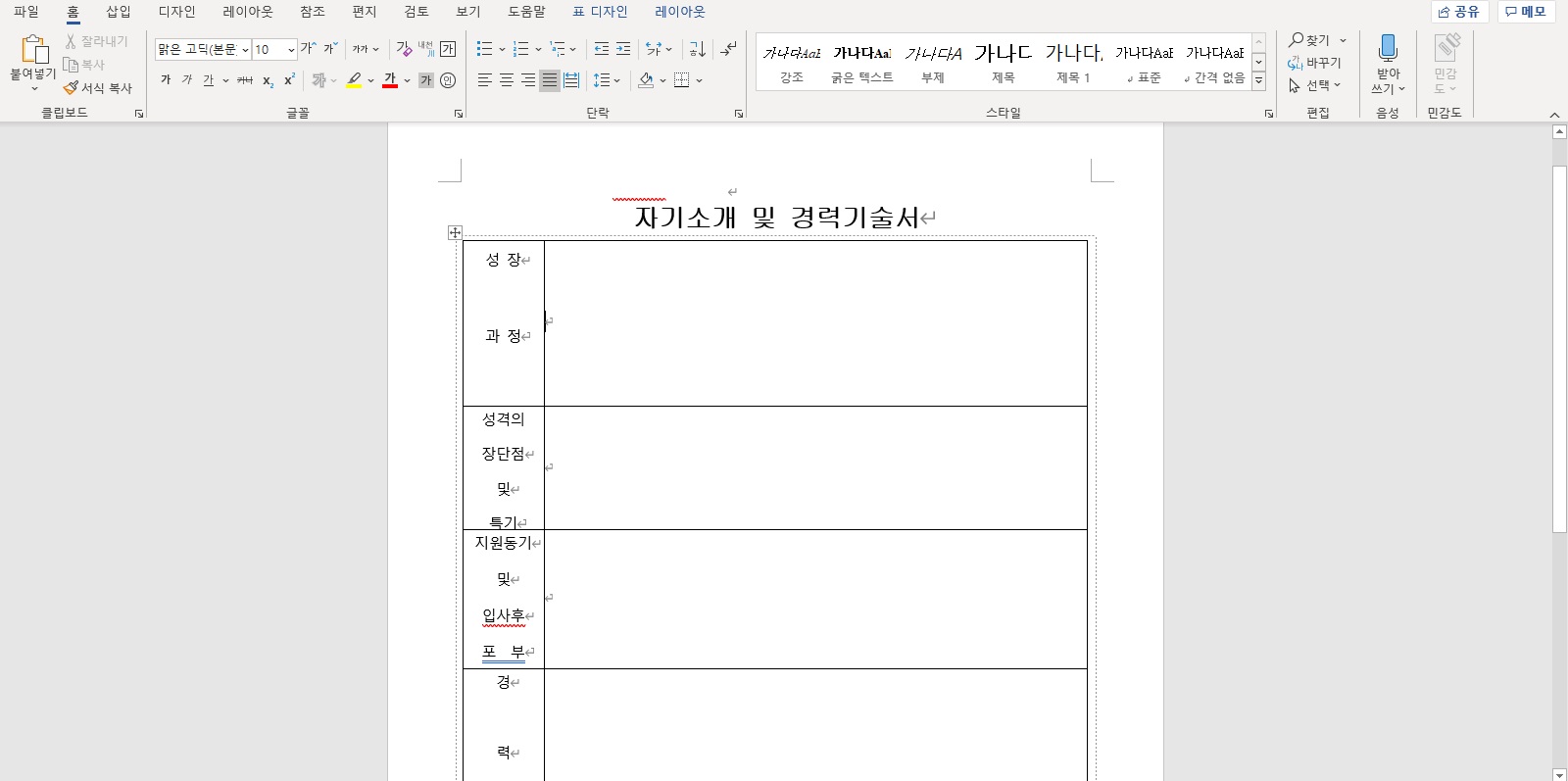Viewport: 1568px width, 781px height.
Task: Open the Insert (삽입) tab
Action: click(119, 12)
